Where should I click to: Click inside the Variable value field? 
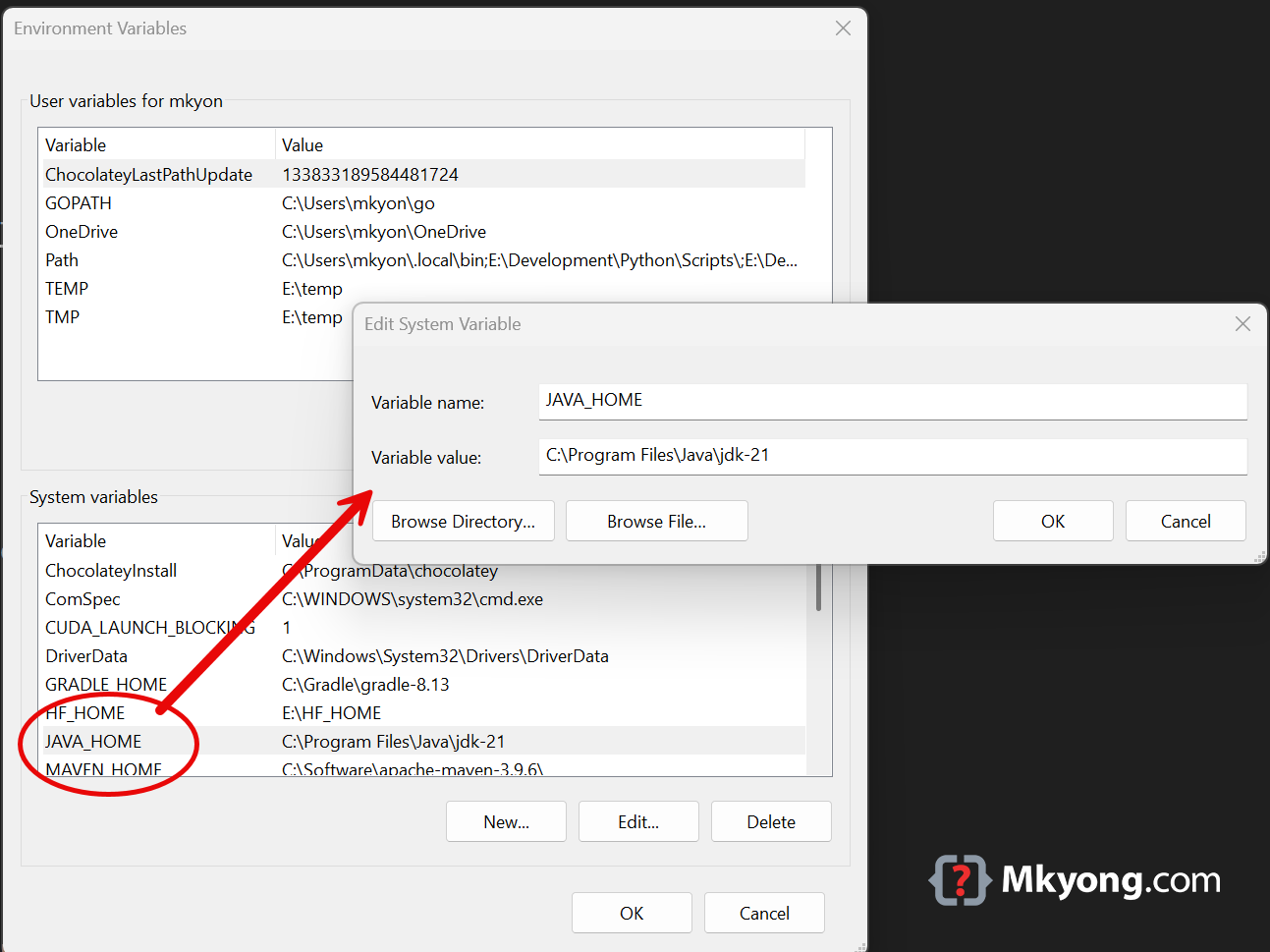892,456
